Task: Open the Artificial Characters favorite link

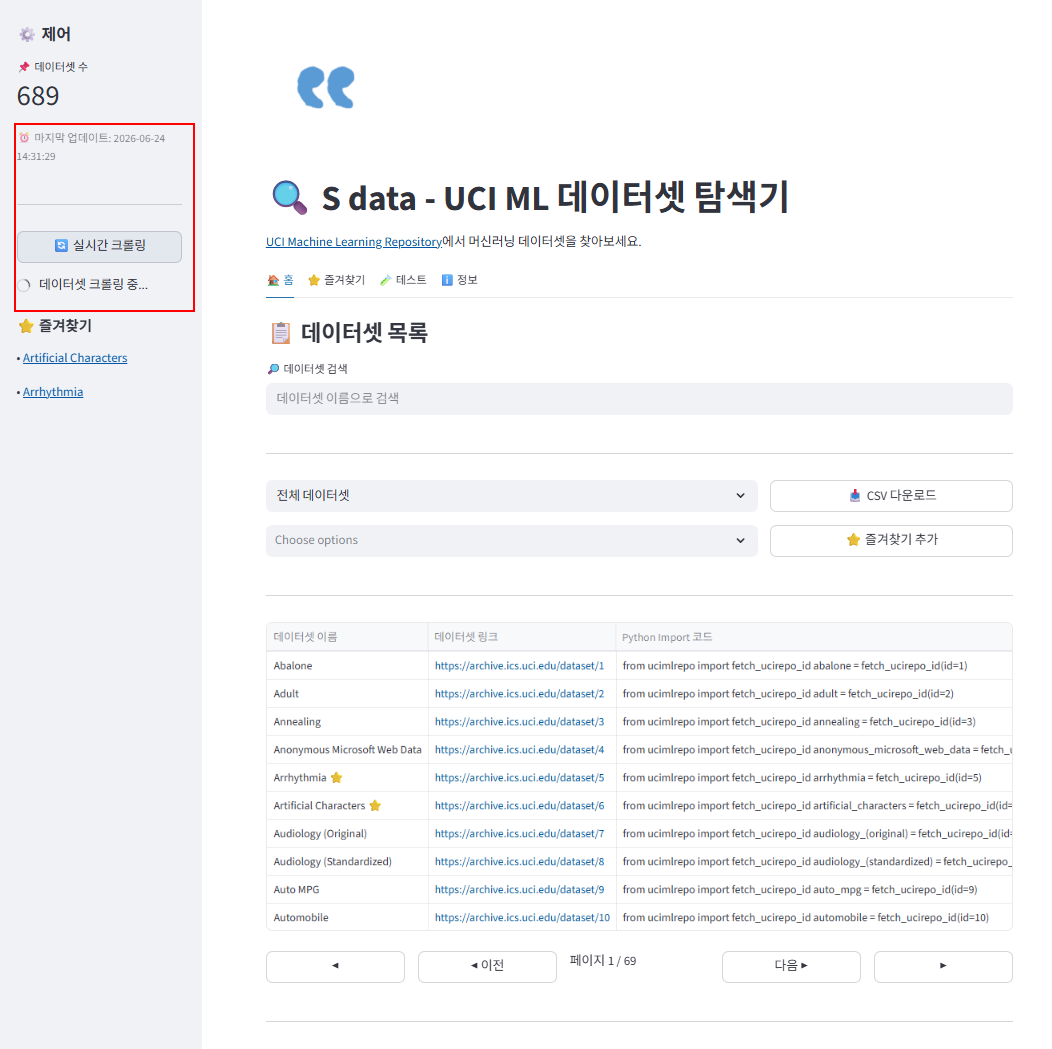Action: click(75, 358)
